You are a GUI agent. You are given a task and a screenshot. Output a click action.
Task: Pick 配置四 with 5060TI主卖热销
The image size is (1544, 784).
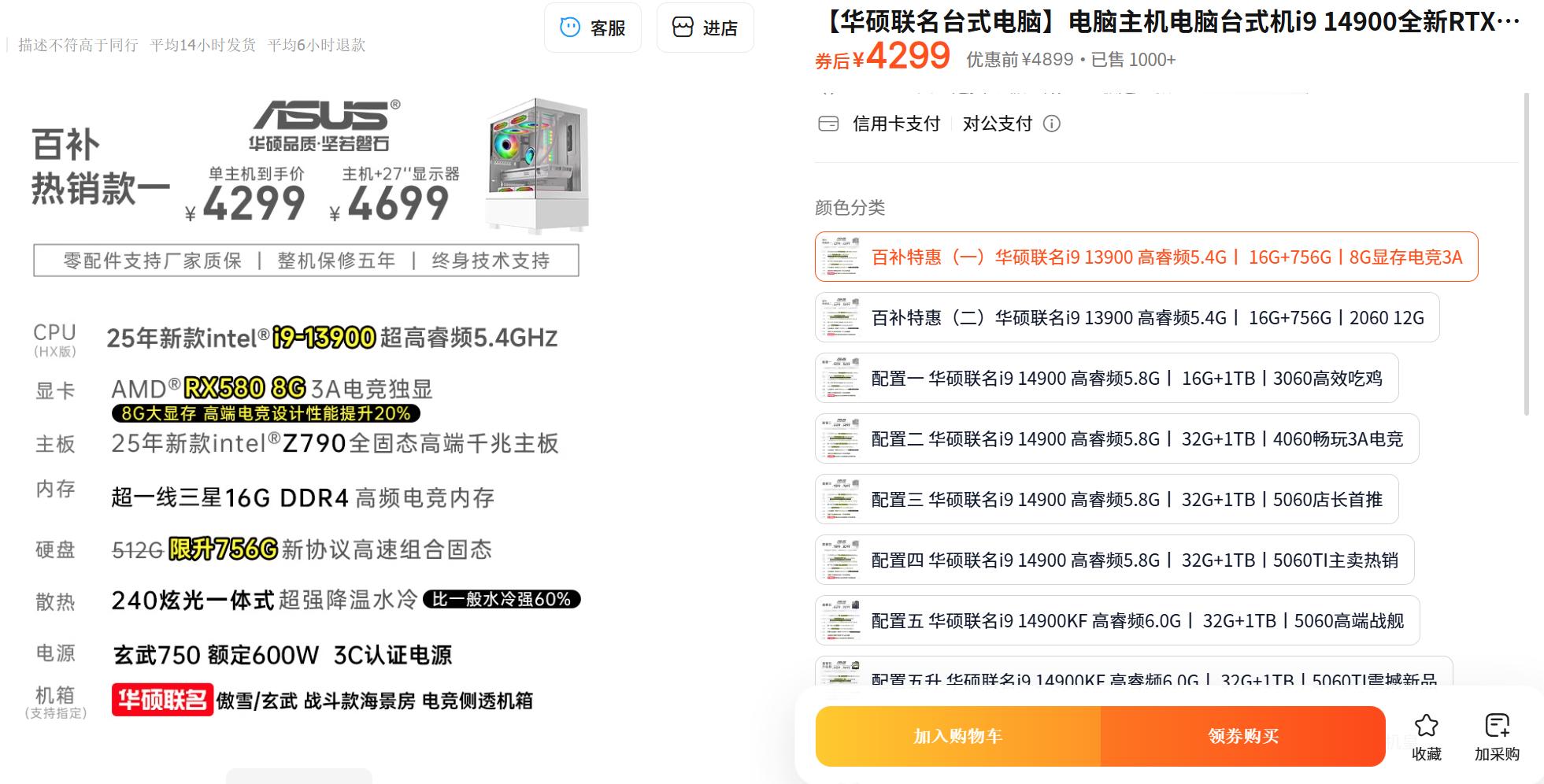point(1114,560)
